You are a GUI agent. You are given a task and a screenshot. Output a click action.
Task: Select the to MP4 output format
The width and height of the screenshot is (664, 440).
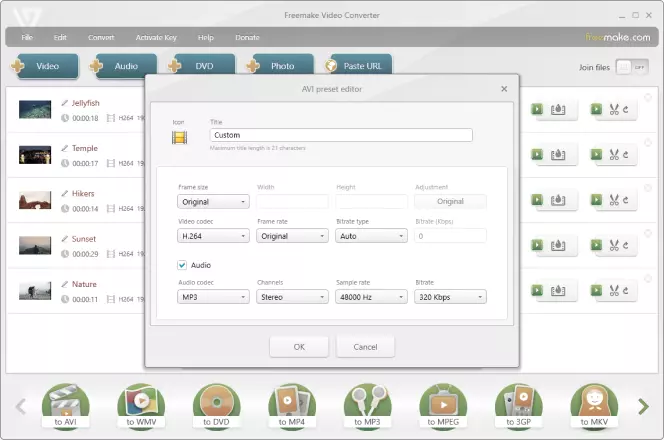[x=292, y=407]
